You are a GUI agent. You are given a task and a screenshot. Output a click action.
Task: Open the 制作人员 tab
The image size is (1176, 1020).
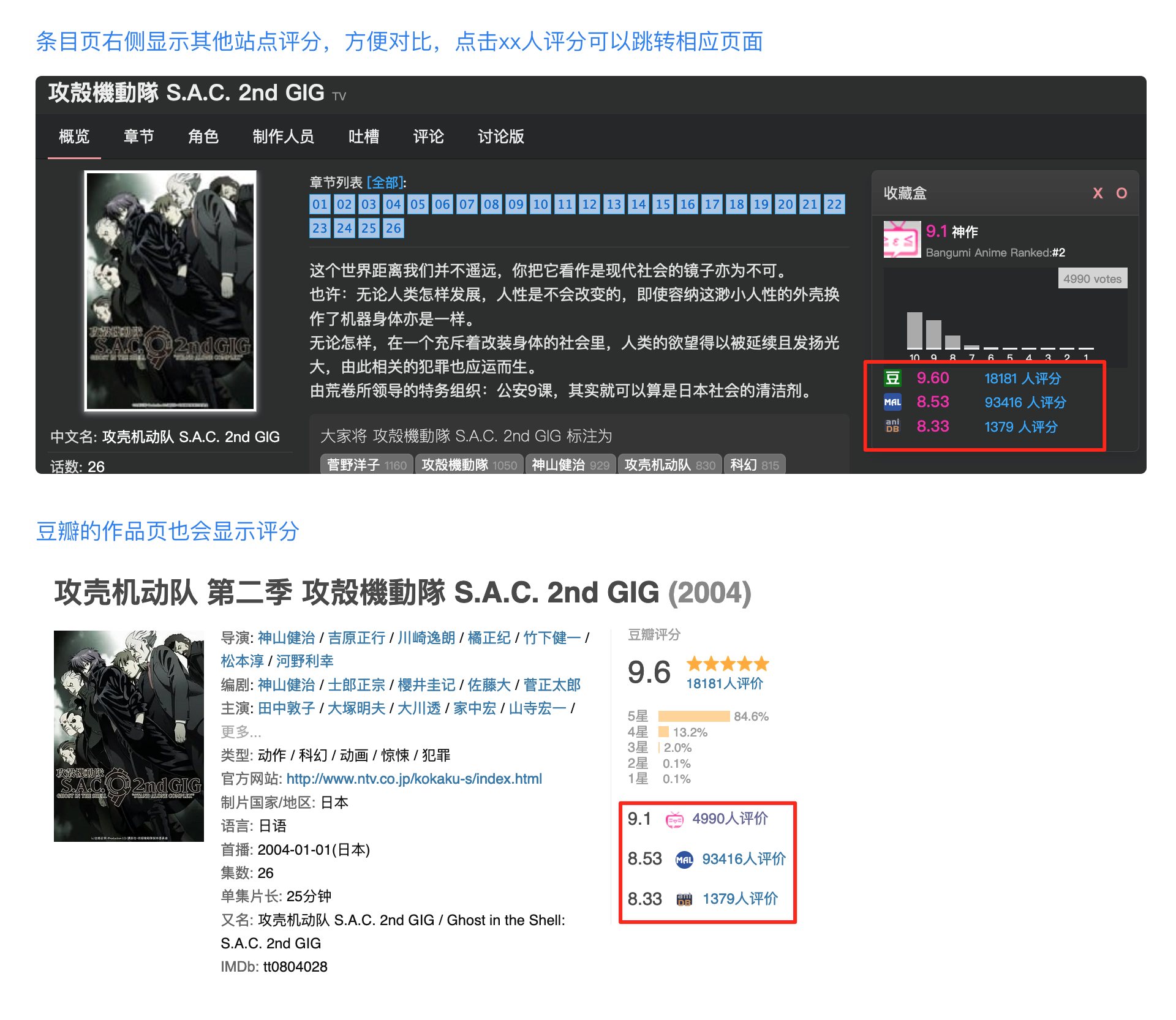[283, 137]
